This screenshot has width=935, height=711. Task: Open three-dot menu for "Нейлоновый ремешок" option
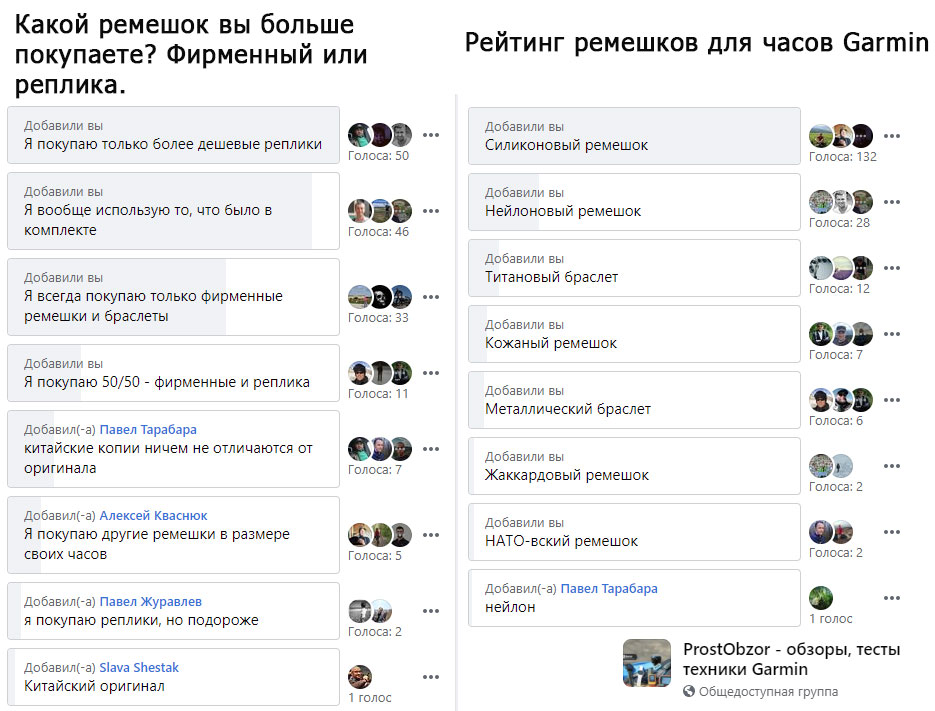pos(892,202)
